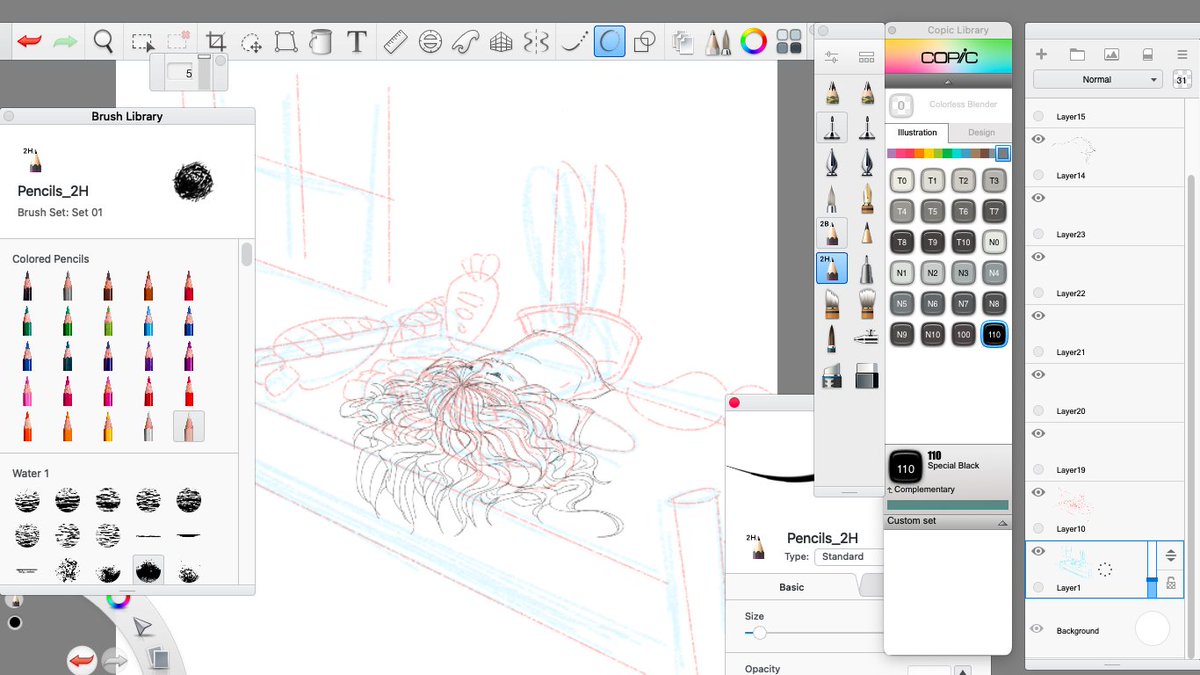Image resolution: width=1200 pixels, height=675 pixels.
Task: Select the Steady Stroke tool
Action: (x=575, y=41)
